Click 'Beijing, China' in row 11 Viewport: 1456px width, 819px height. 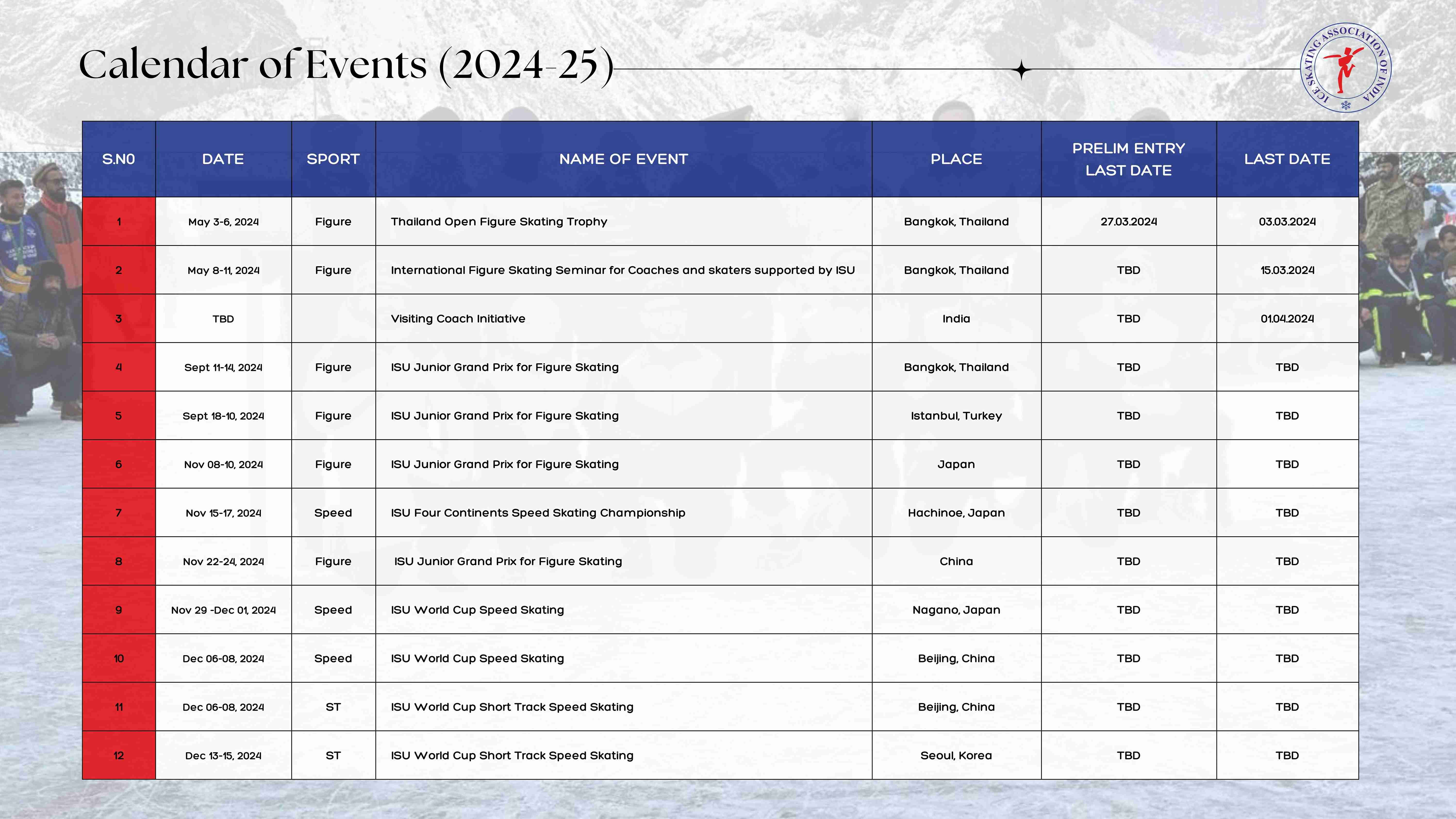956,708
